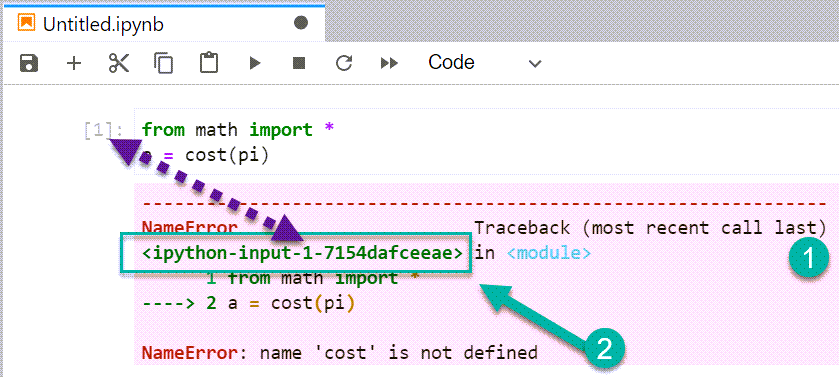Click the code line 'a = cost(pi)'

click(x=205, y=156)
